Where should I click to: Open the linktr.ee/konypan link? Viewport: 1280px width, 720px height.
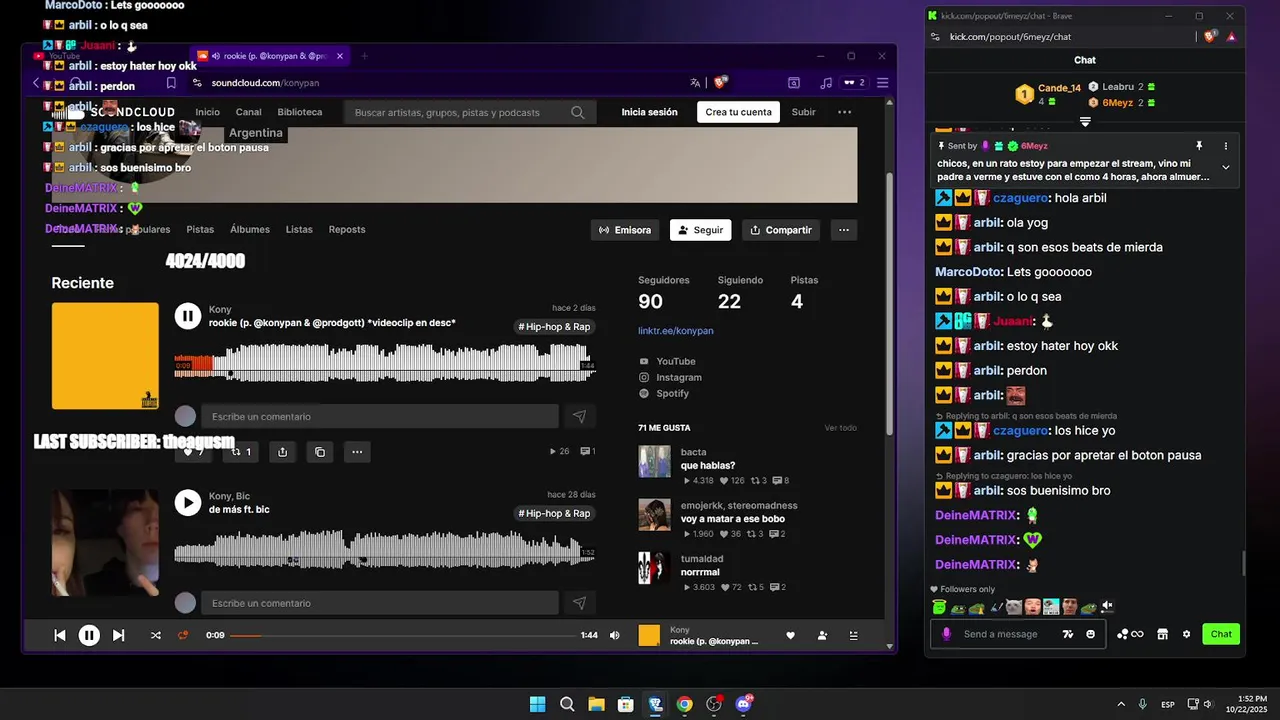676,330
